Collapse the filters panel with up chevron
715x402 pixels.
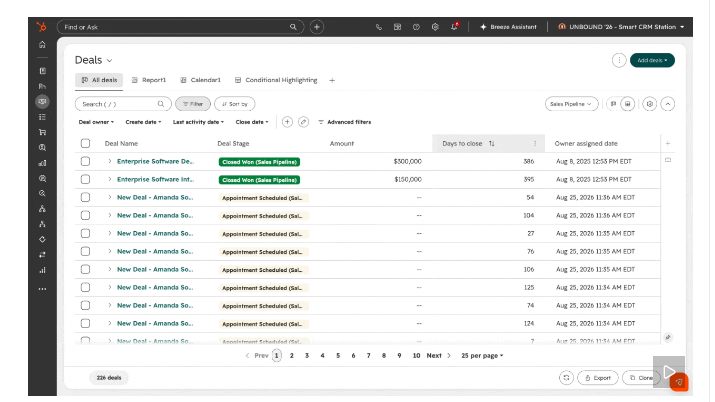point(668,104)
